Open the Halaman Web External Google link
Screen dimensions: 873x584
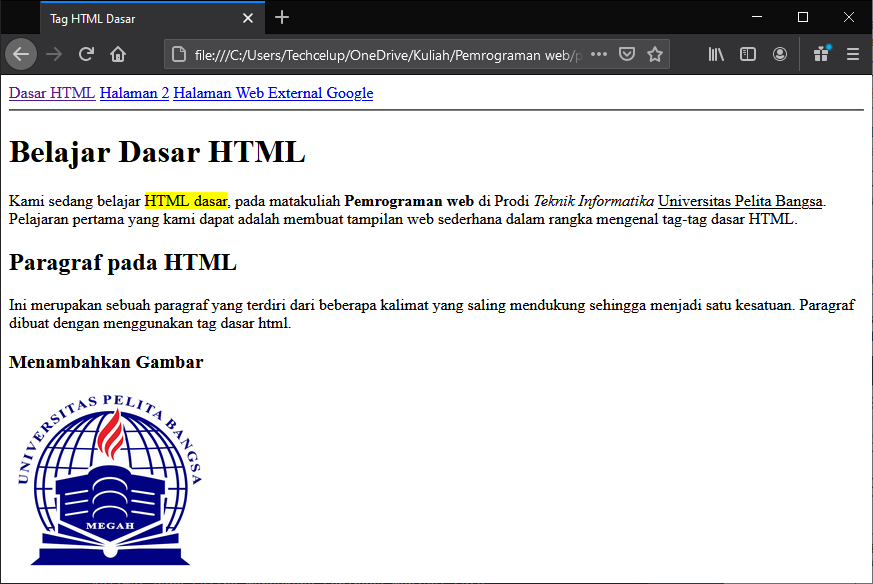272,92
